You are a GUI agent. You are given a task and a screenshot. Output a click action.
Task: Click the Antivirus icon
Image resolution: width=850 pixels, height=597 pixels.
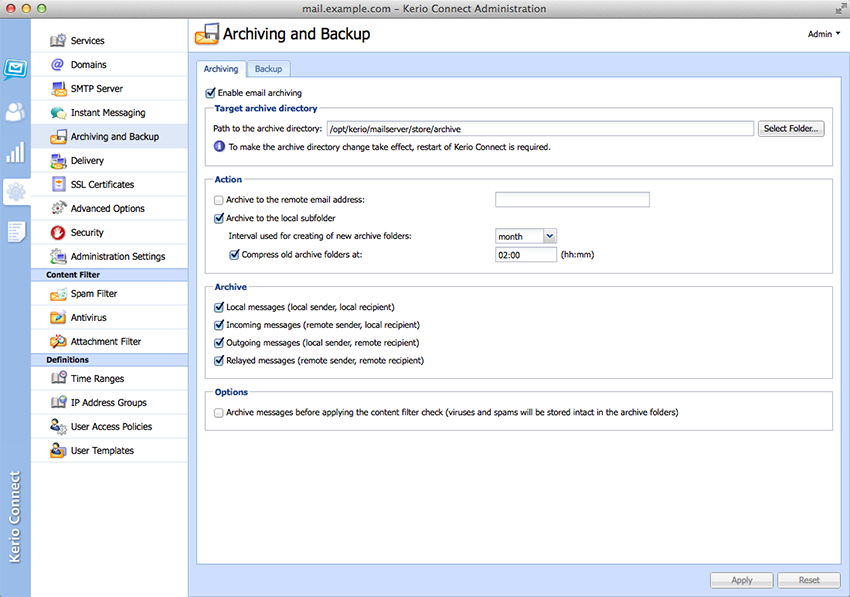(x=58, y=318)
